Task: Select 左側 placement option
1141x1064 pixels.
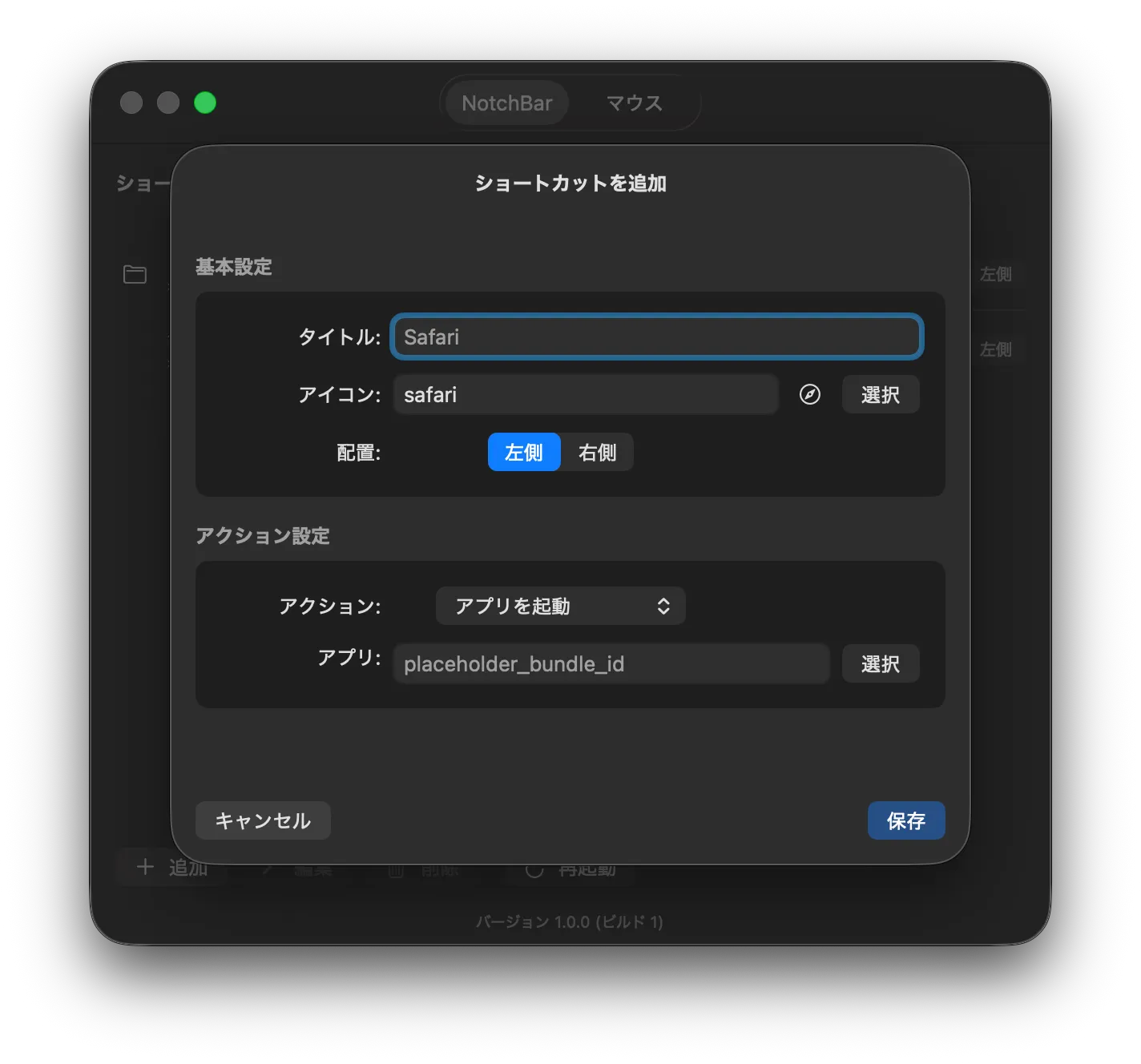Action: pyautogui.click(x=524, y=453)
